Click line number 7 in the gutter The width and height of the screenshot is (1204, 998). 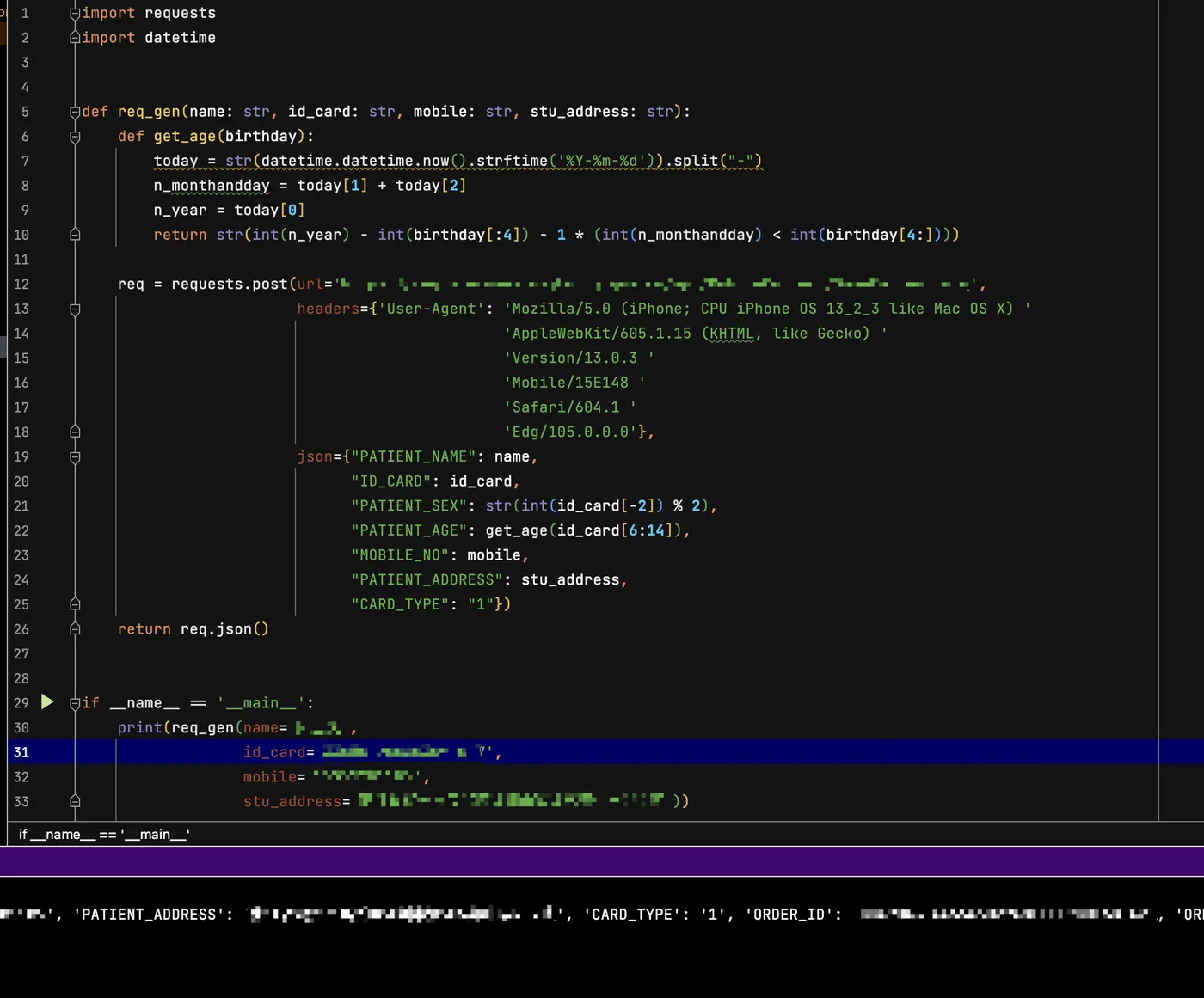coord(25,161)
